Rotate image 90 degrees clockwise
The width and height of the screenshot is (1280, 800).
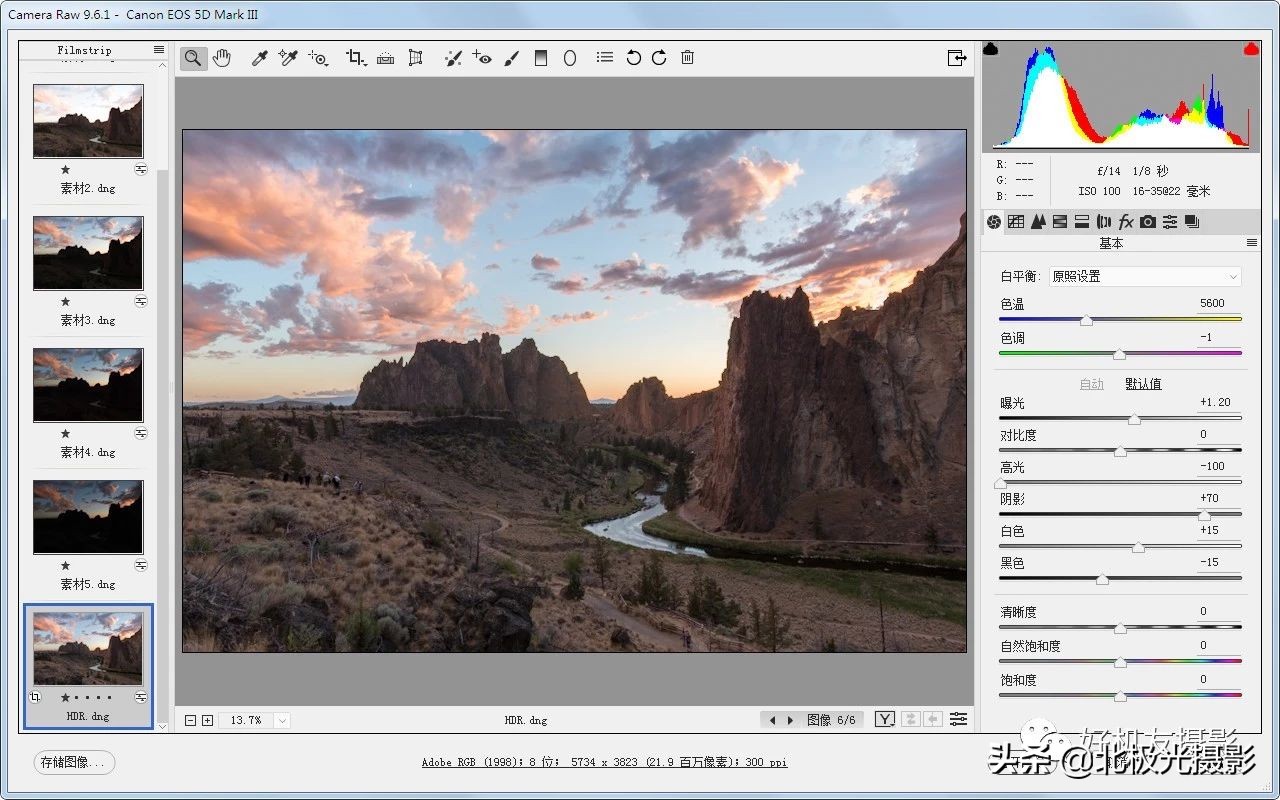pyautogui.click(x=659, y=58)
